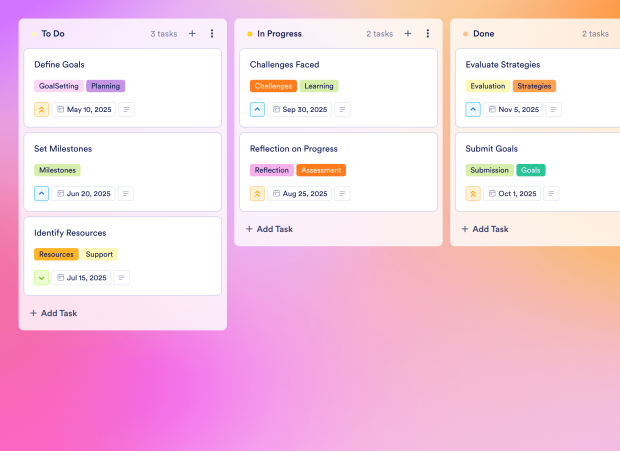Select the green Goals tag

click(531, 170)
